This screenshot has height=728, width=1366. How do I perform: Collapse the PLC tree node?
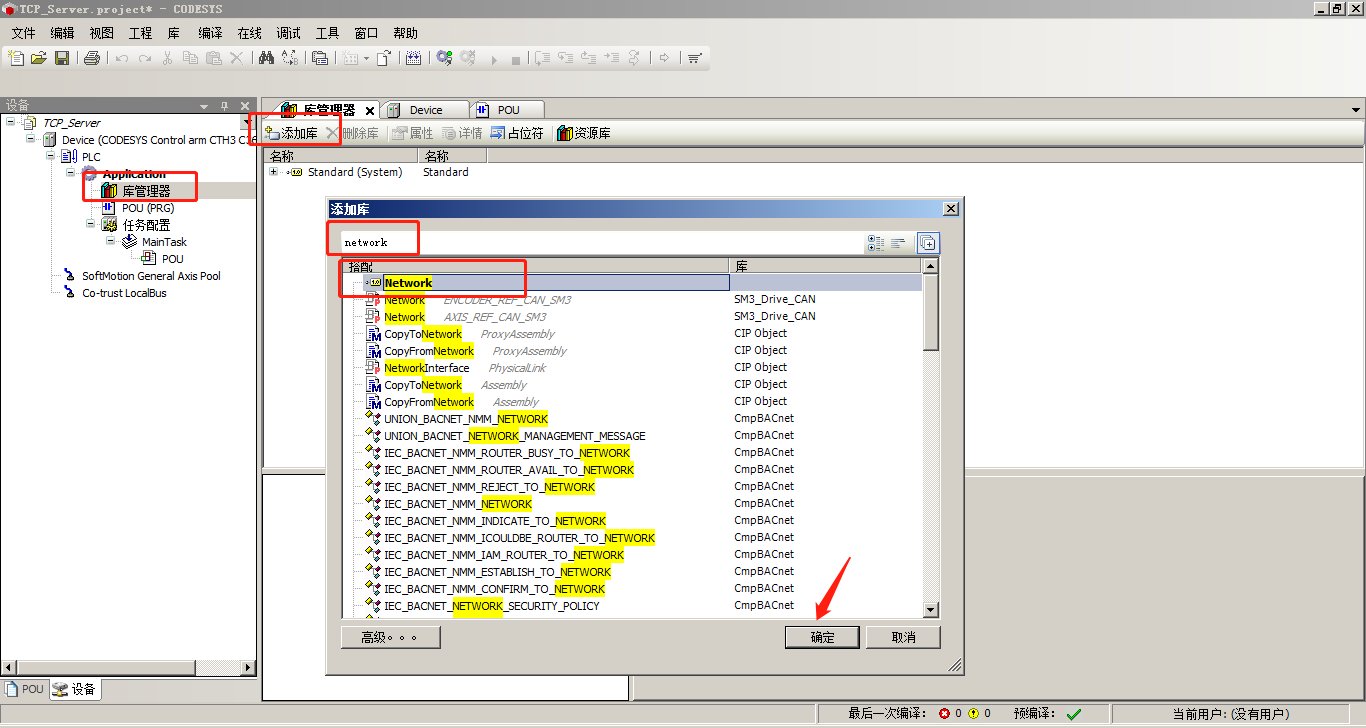(51, 156)
